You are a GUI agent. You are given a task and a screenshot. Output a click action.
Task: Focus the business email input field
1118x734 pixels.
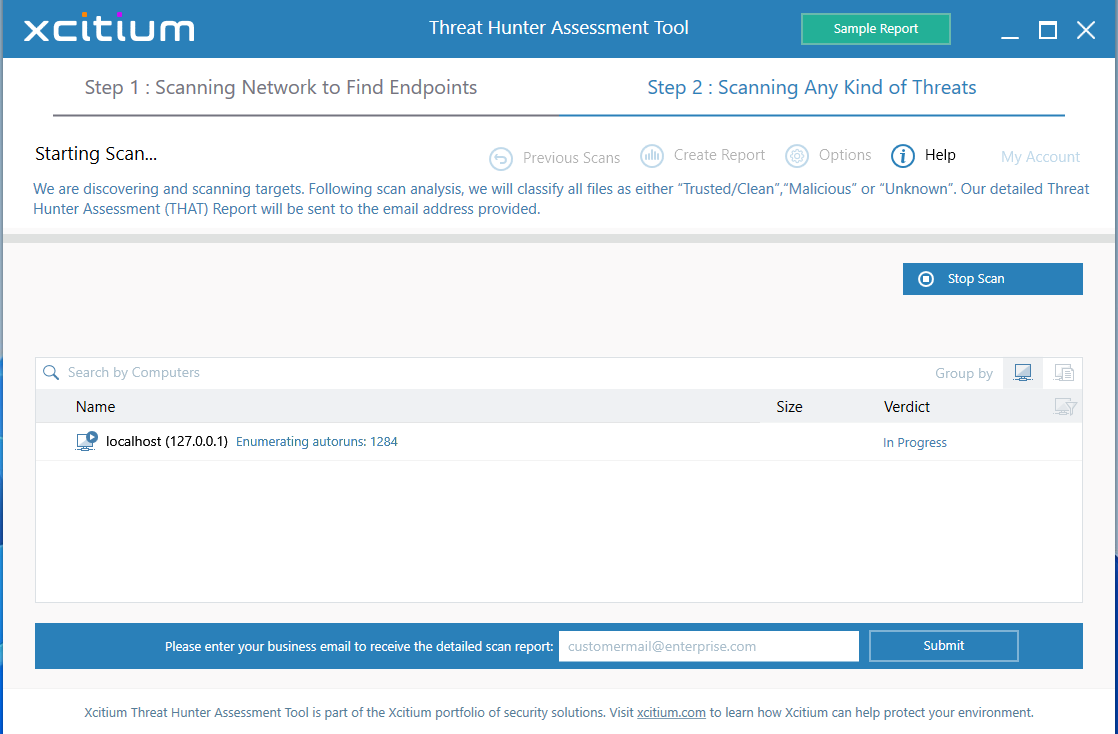709,646
